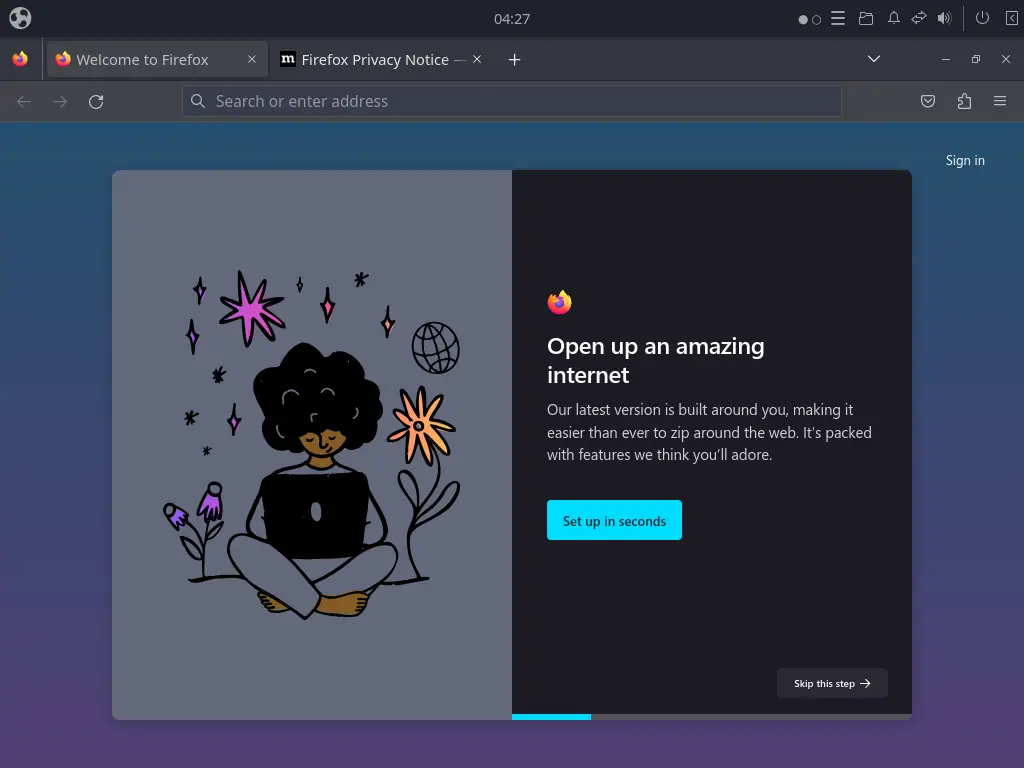The image size is (1024, 768).
Task: Click the Sign in link
Action: pyautogui.click(x=965, y=160)
